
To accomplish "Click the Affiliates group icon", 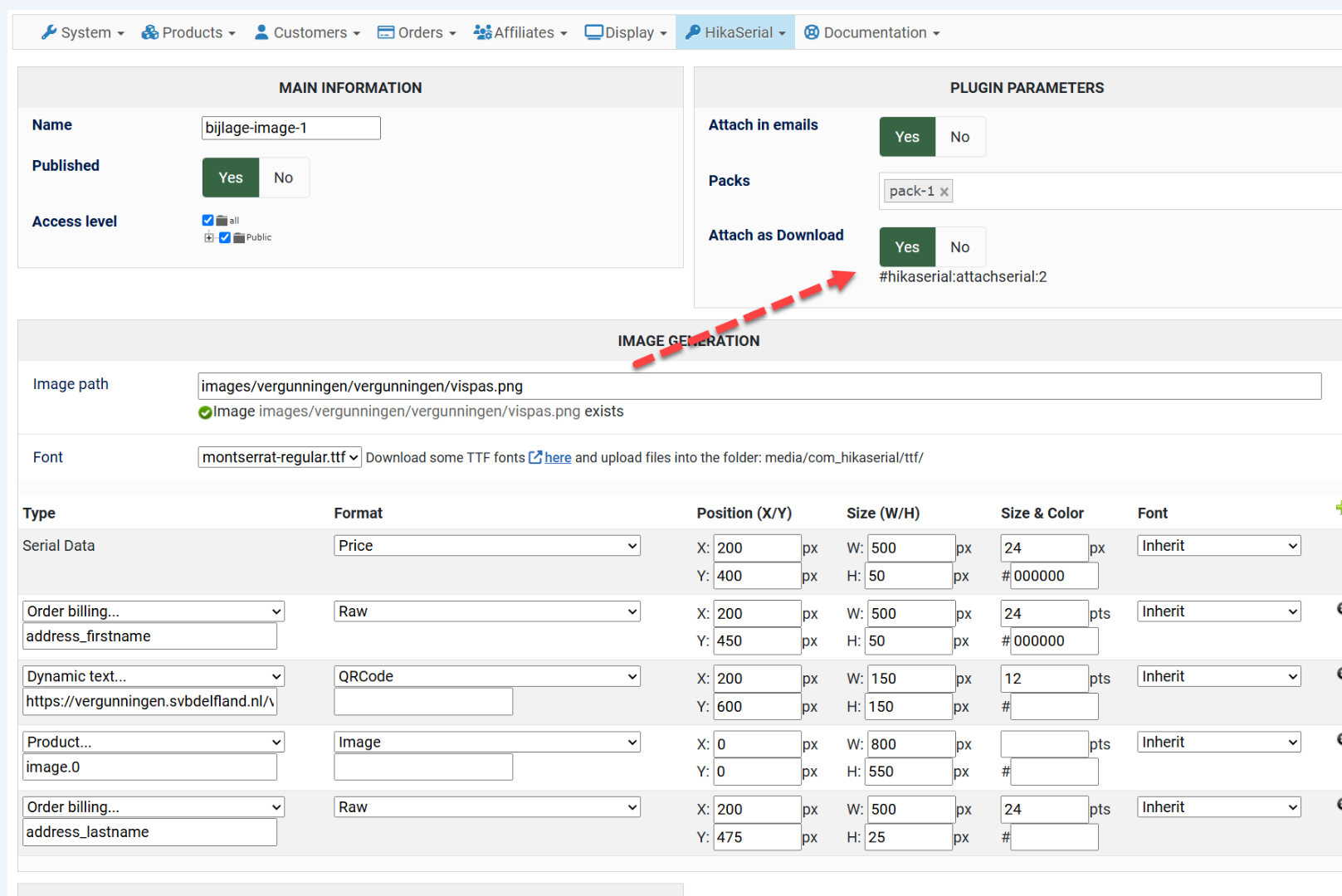I will (482, 32).
